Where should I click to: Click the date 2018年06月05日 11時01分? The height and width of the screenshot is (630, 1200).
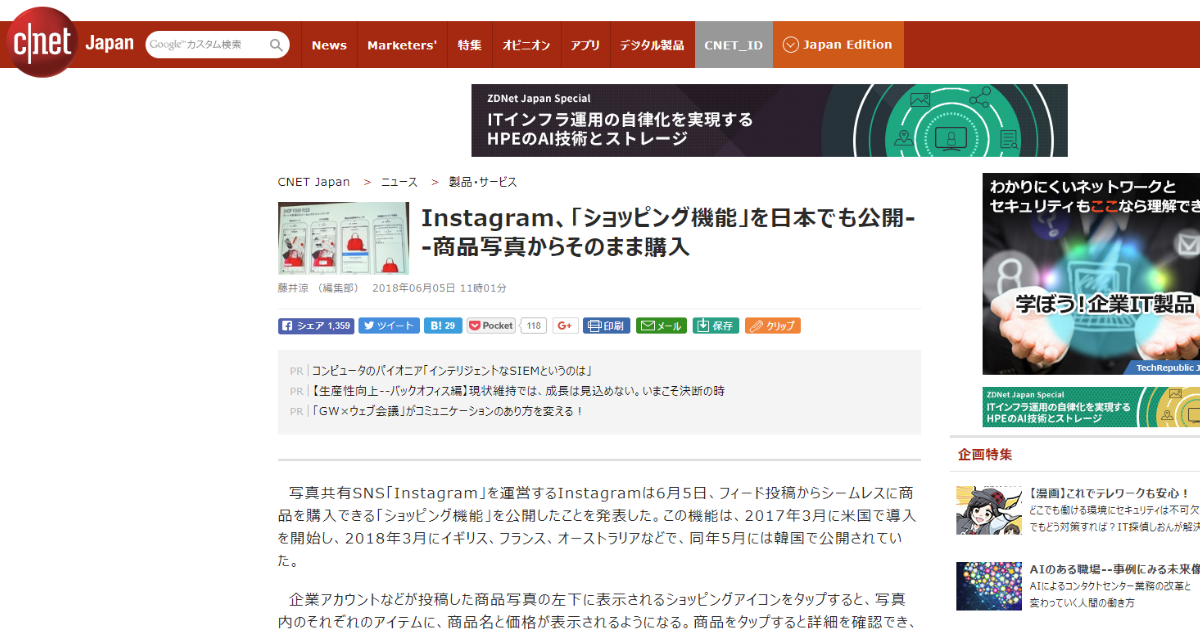pyautogui.click(x=439, y=288)
